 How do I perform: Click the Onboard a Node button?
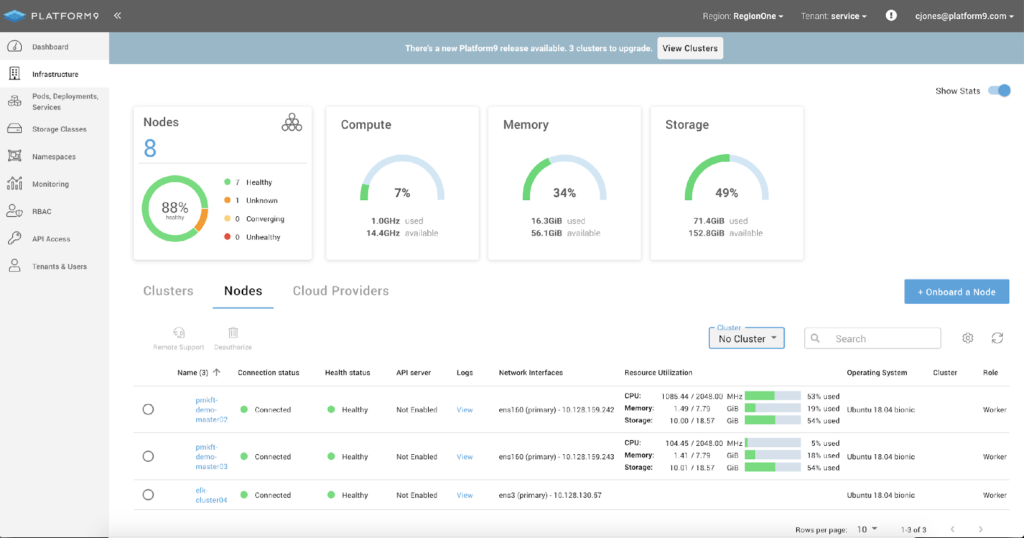coord(956,291)
